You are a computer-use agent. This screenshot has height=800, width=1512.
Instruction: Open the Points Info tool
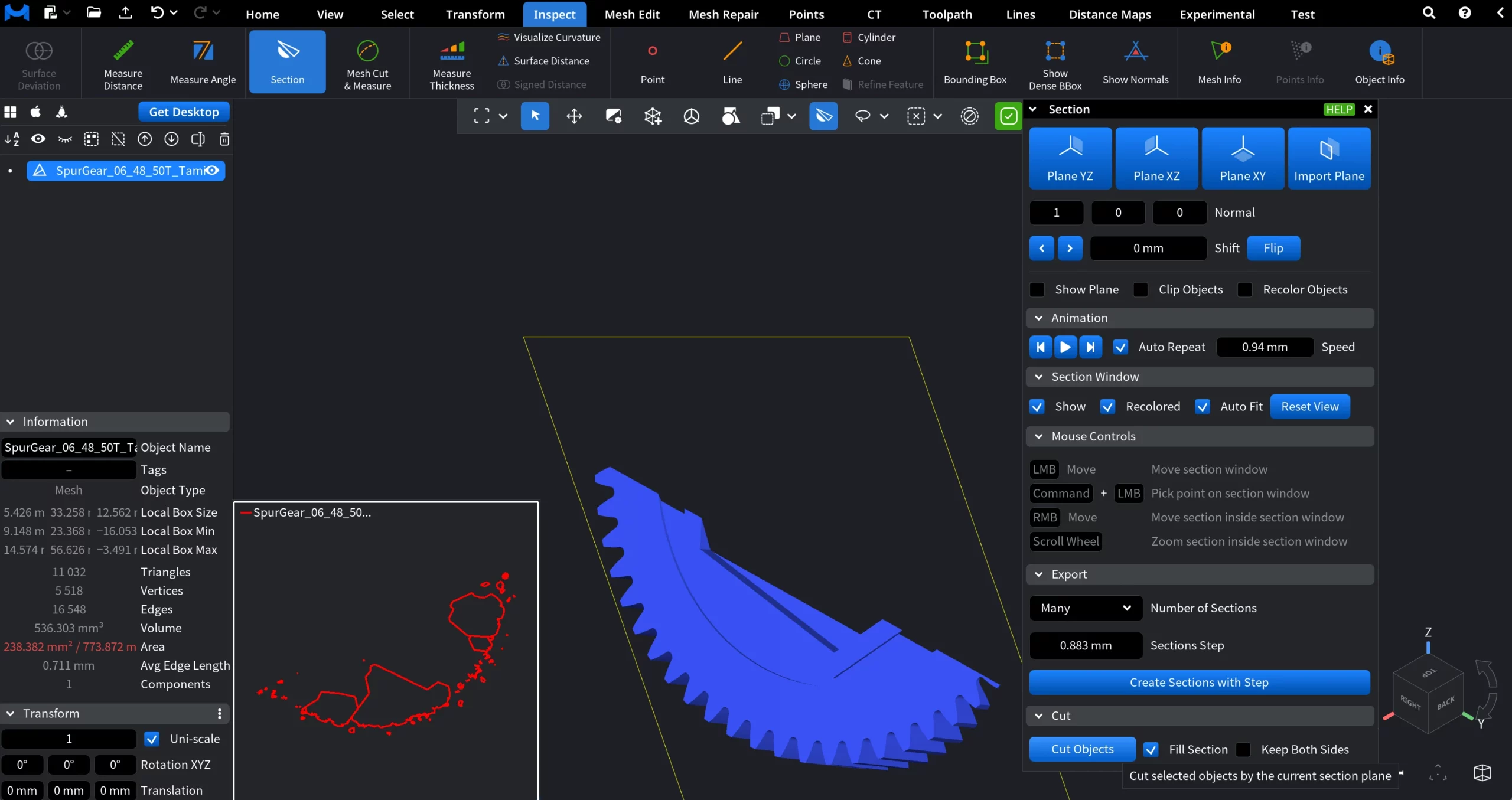click(1299, 62)
